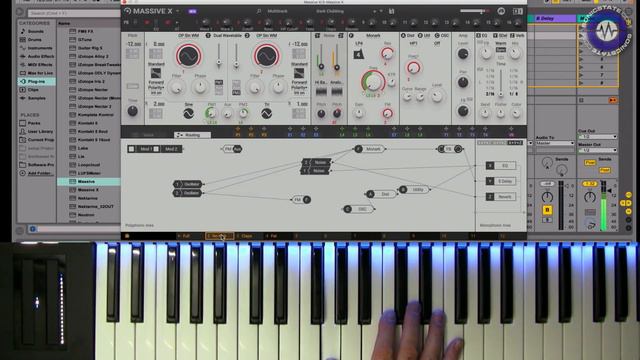
Task: Open the Massive X main menu arrow
Action: pos(178,11)
